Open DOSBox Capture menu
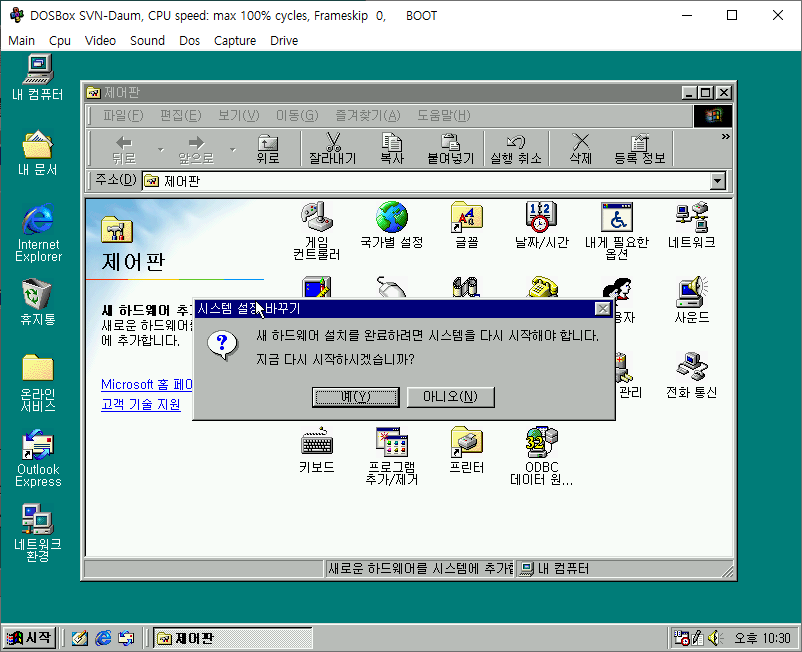 [x=235, y=40]
